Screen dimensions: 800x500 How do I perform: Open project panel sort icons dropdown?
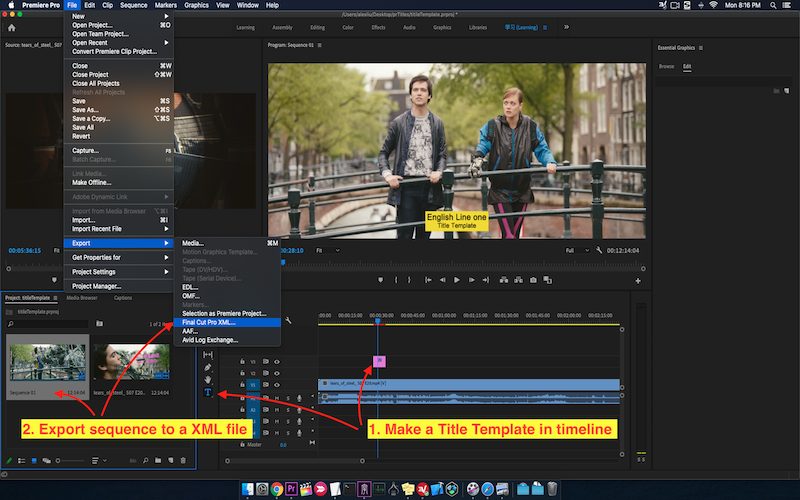99,461
